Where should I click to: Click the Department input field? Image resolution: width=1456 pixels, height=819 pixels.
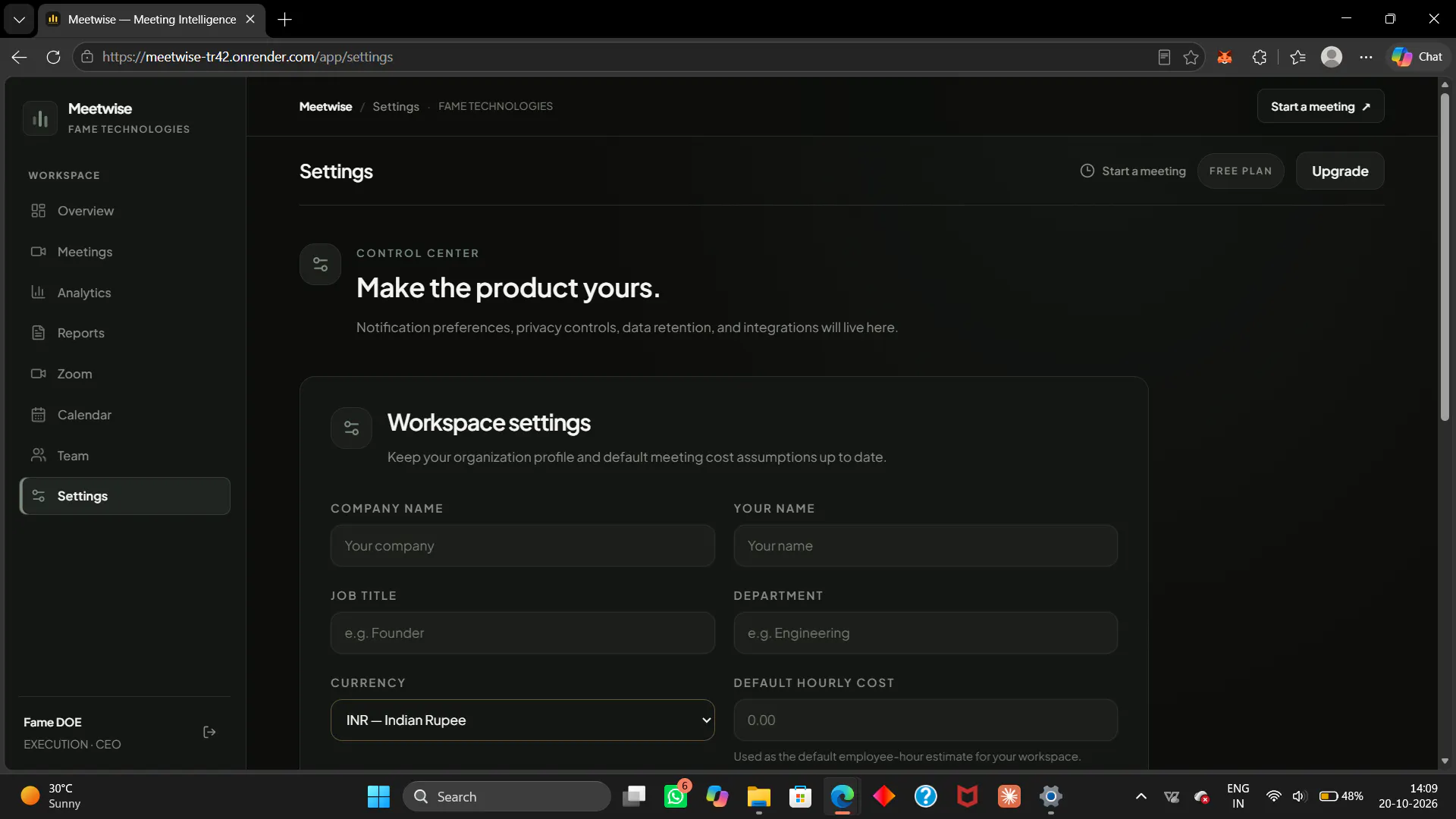[x=925, y=633]
